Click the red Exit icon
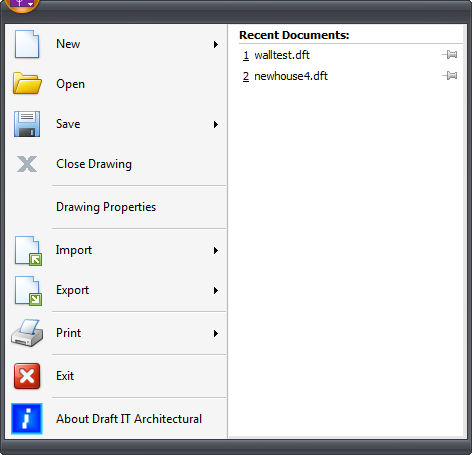The image size is (472, 455). (x=27, y=376)
